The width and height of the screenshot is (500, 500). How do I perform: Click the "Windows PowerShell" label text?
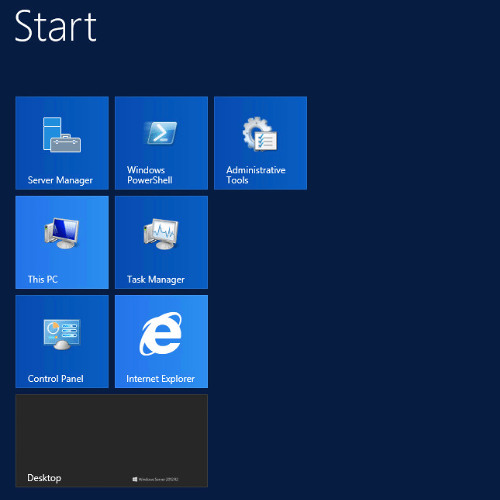coord(149,175)
